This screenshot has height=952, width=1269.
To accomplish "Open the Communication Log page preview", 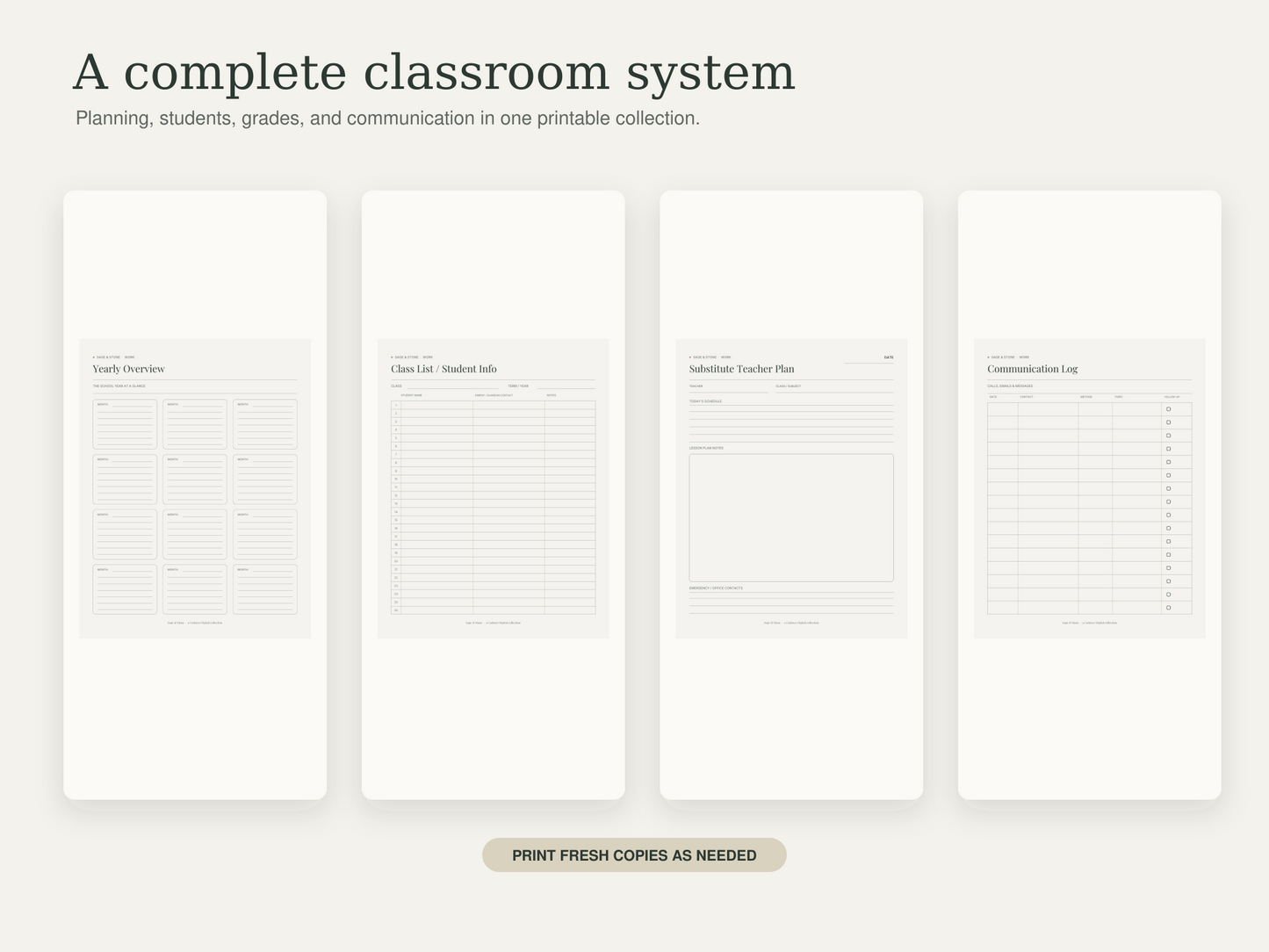I will point(1089,488).
